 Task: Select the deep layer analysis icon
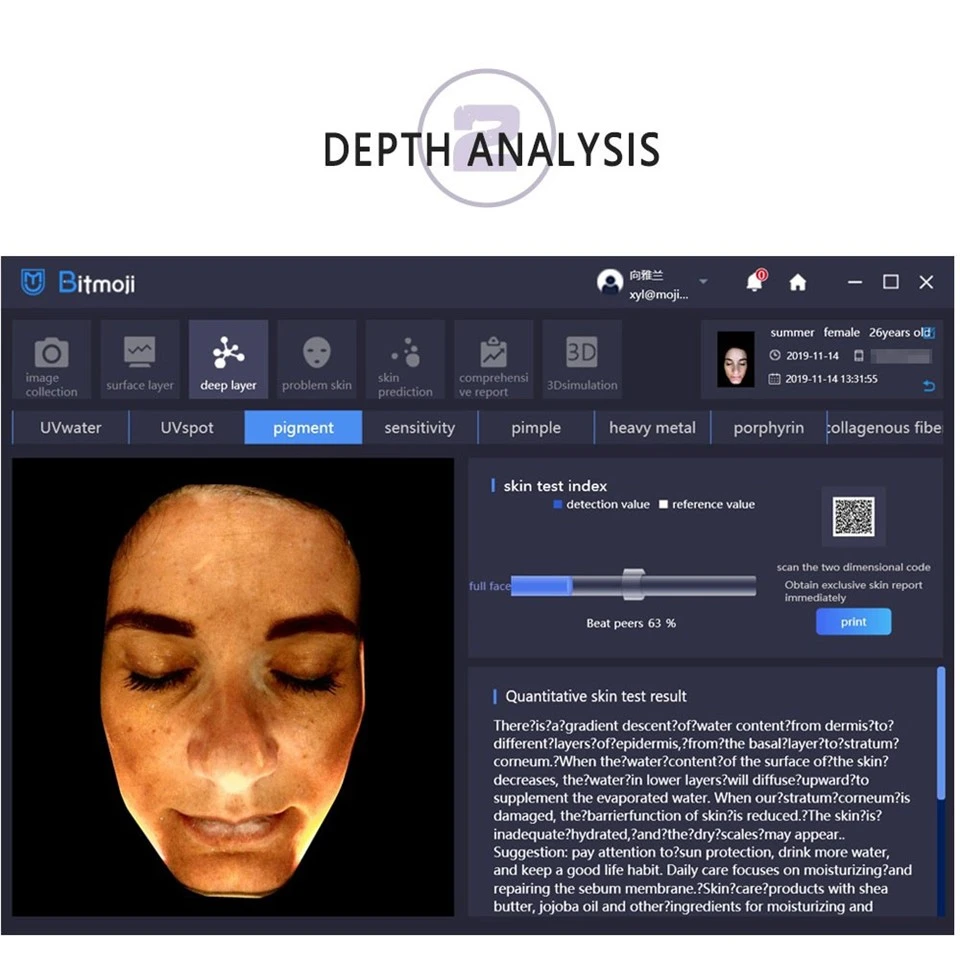[228, 359]
